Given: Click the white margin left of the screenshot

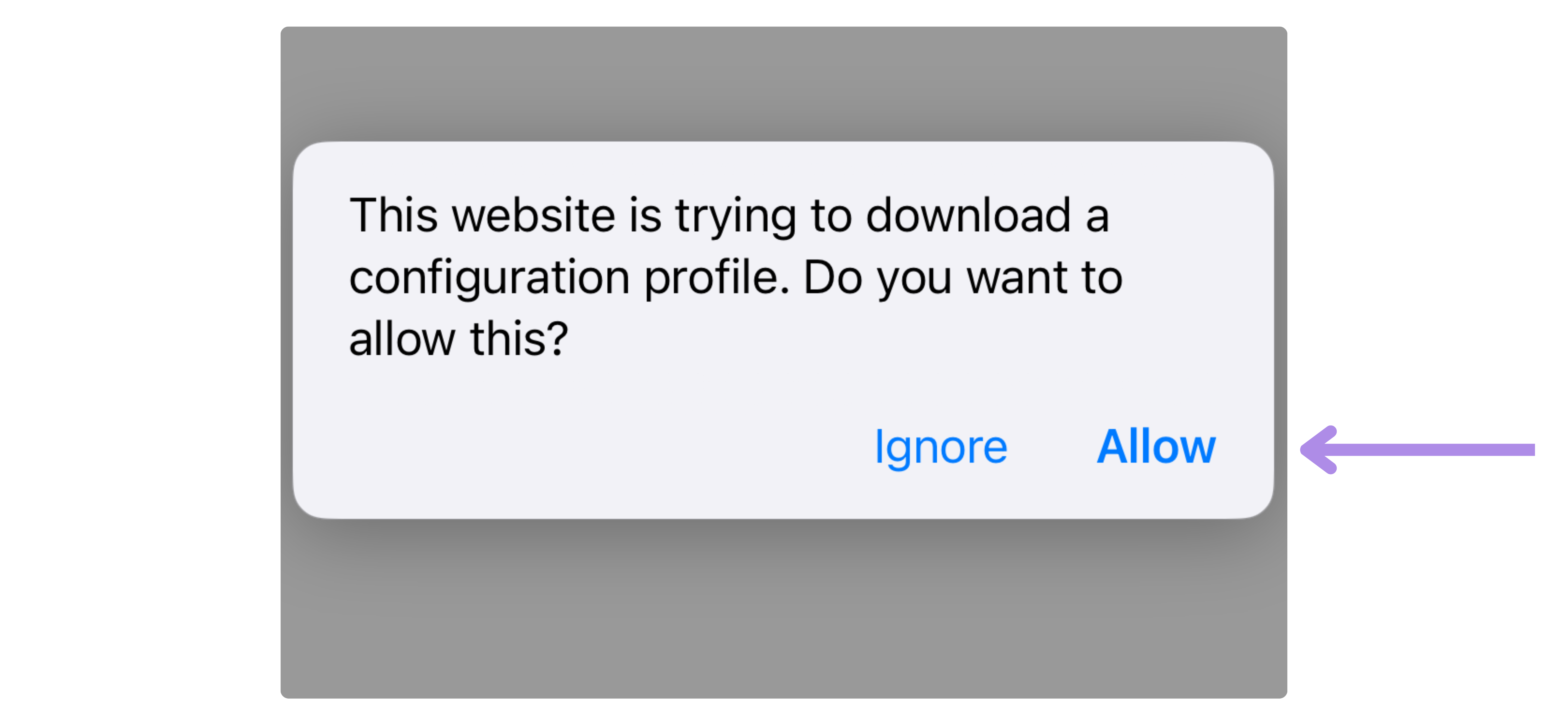Looking at the screenshot, I should click(x=140, y=359).
